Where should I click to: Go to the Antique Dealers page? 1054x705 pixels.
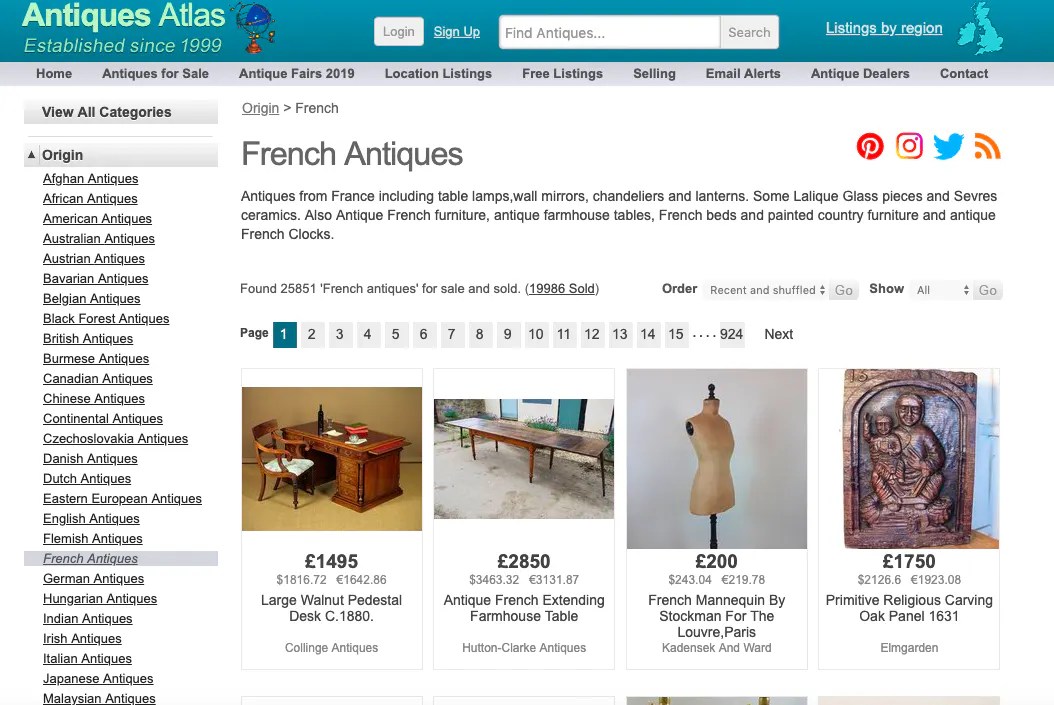tap(859, 73)
